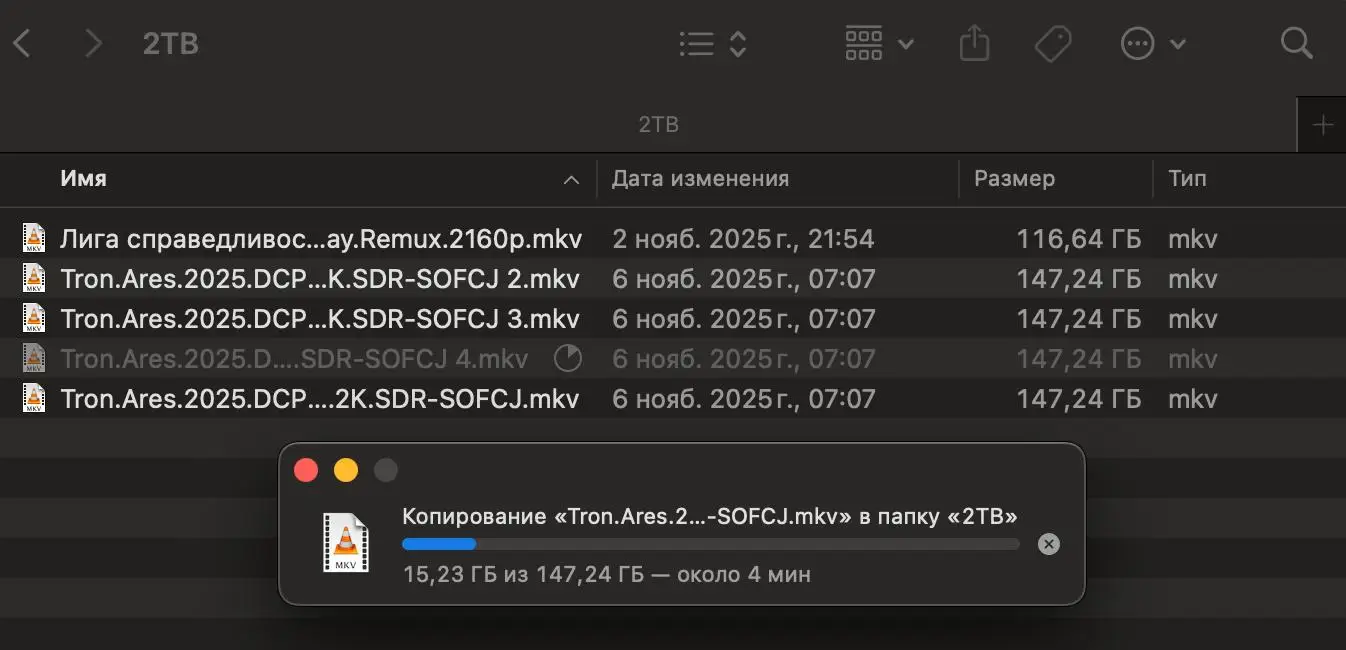1346x650 pixels.
Task: Open the Finder search
Action: tap(1296, 44)
